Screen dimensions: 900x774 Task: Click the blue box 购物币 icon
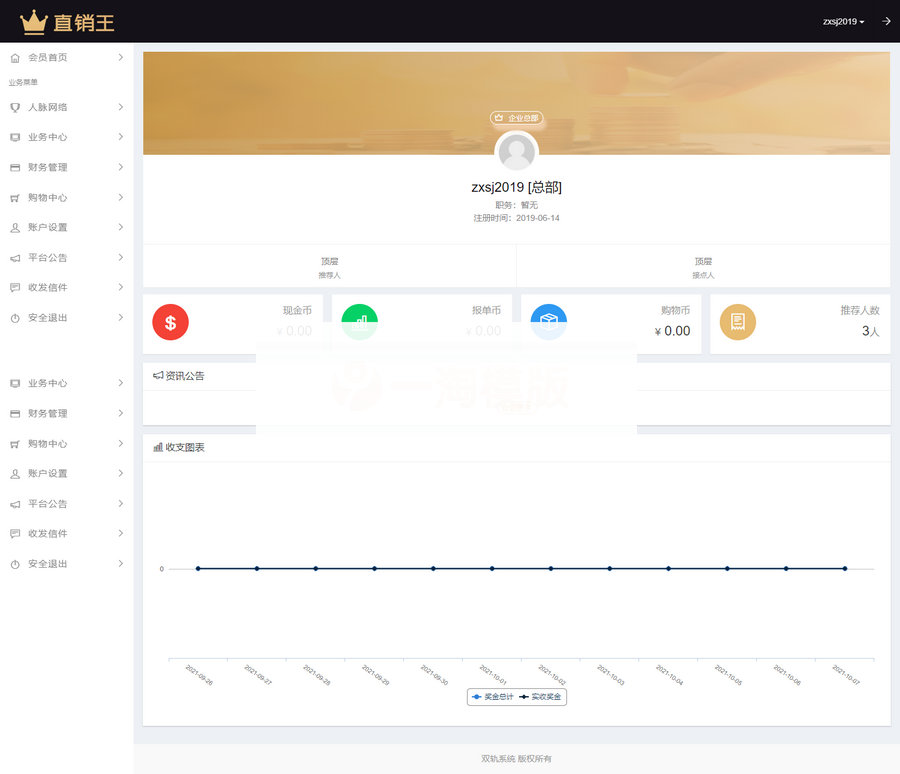(x=549, y=322)
